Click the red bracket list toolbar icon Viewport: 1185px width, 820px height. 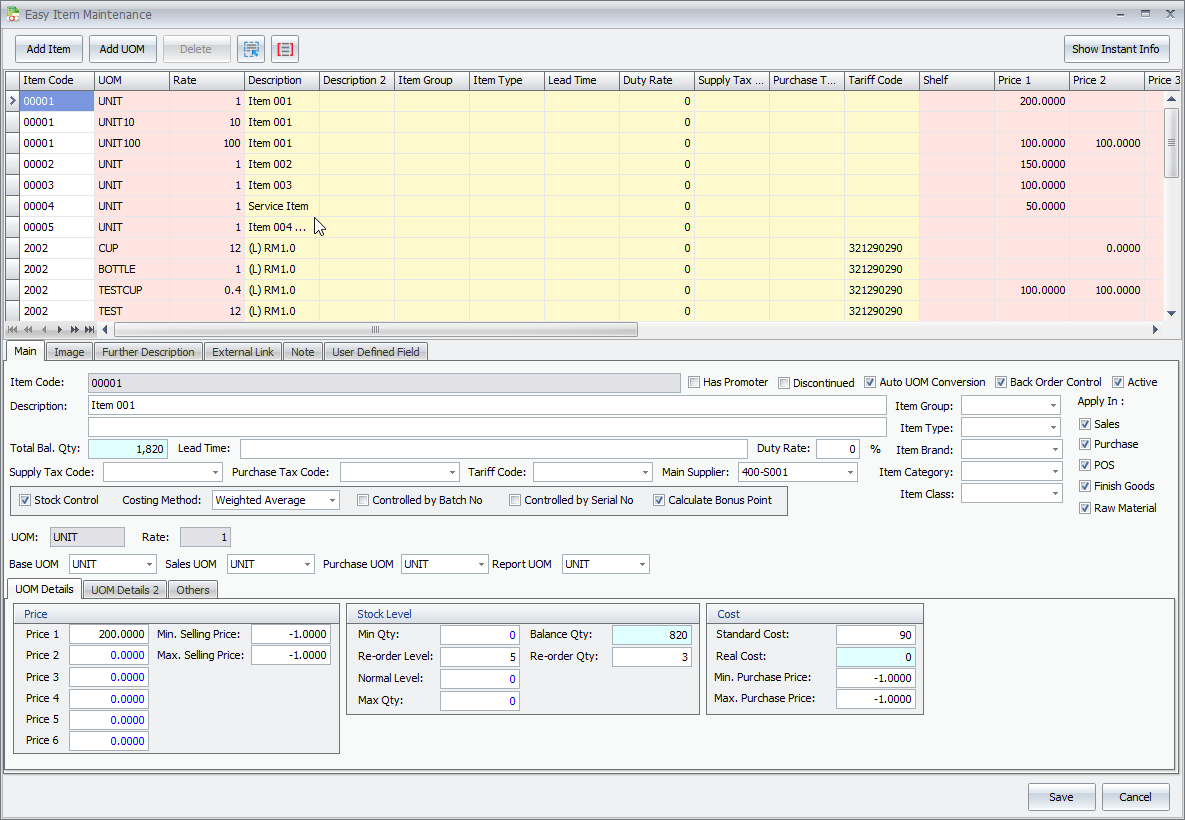285,48
